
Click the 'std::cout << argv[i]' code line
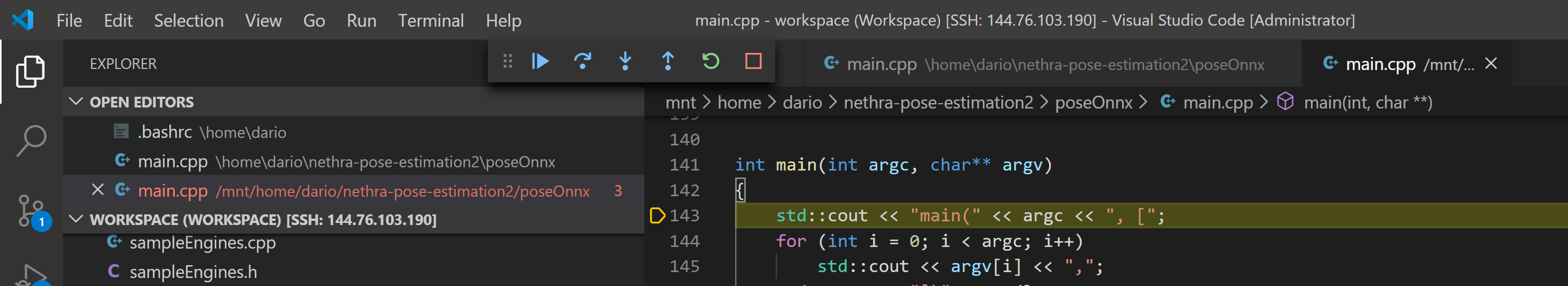coord(960,266)
